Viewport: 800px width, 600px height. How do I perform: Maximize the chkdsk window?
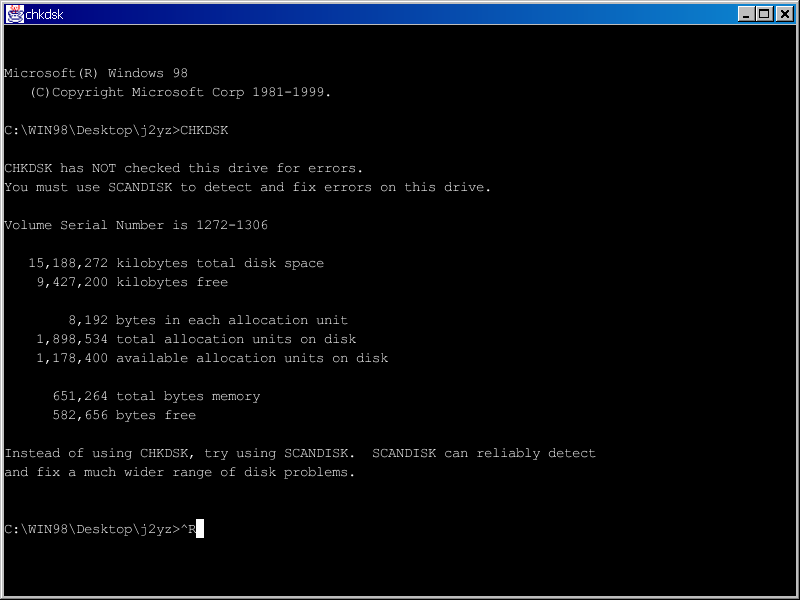(x=764, y=13)
